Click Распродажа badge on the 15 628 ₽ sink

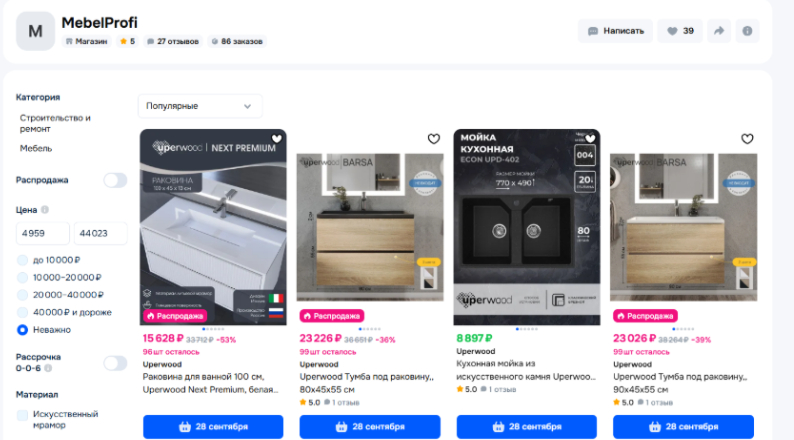tap(175, 316)
